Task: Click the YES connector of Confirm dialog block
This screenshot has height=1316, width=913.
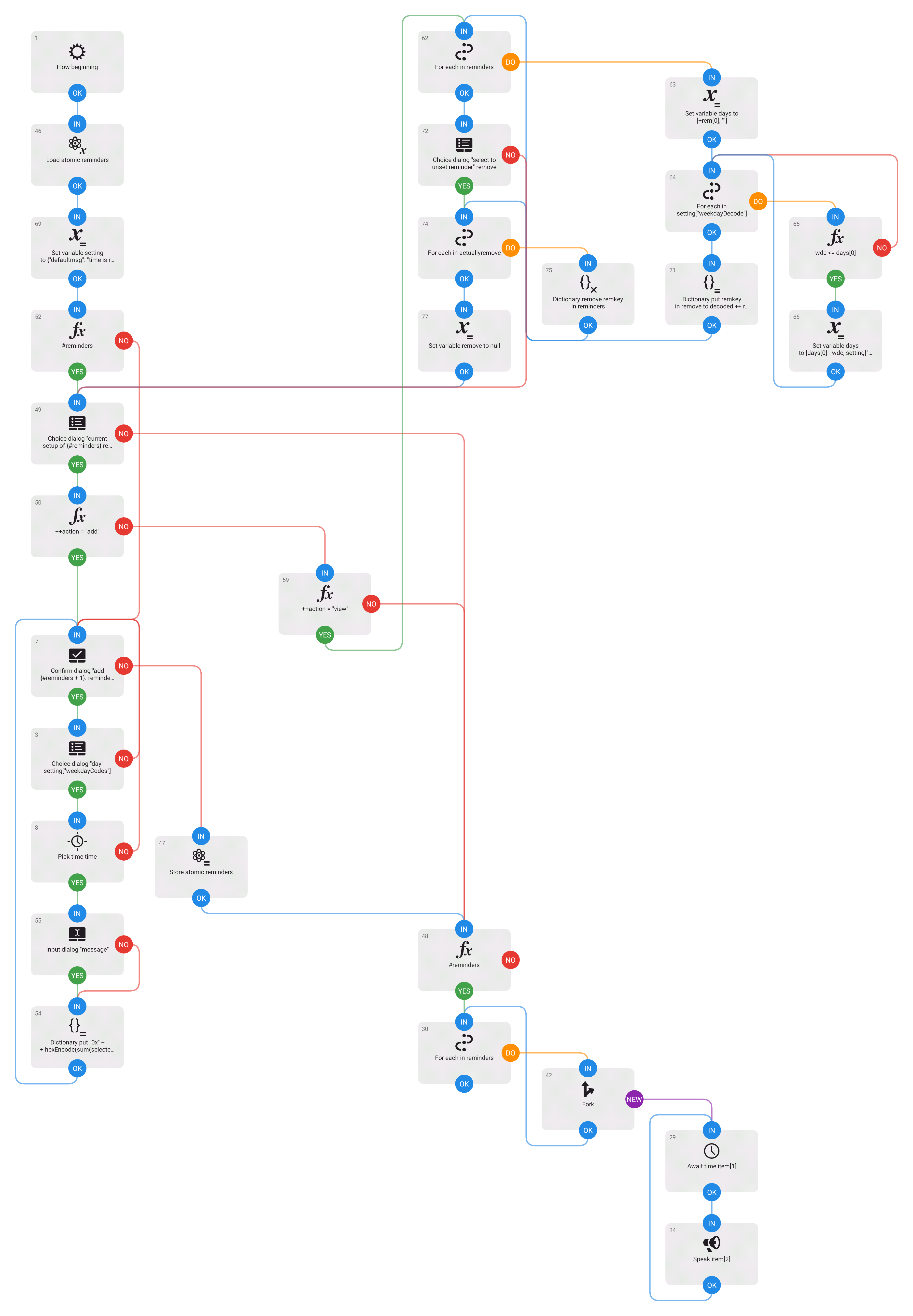Action: point(77,697)
